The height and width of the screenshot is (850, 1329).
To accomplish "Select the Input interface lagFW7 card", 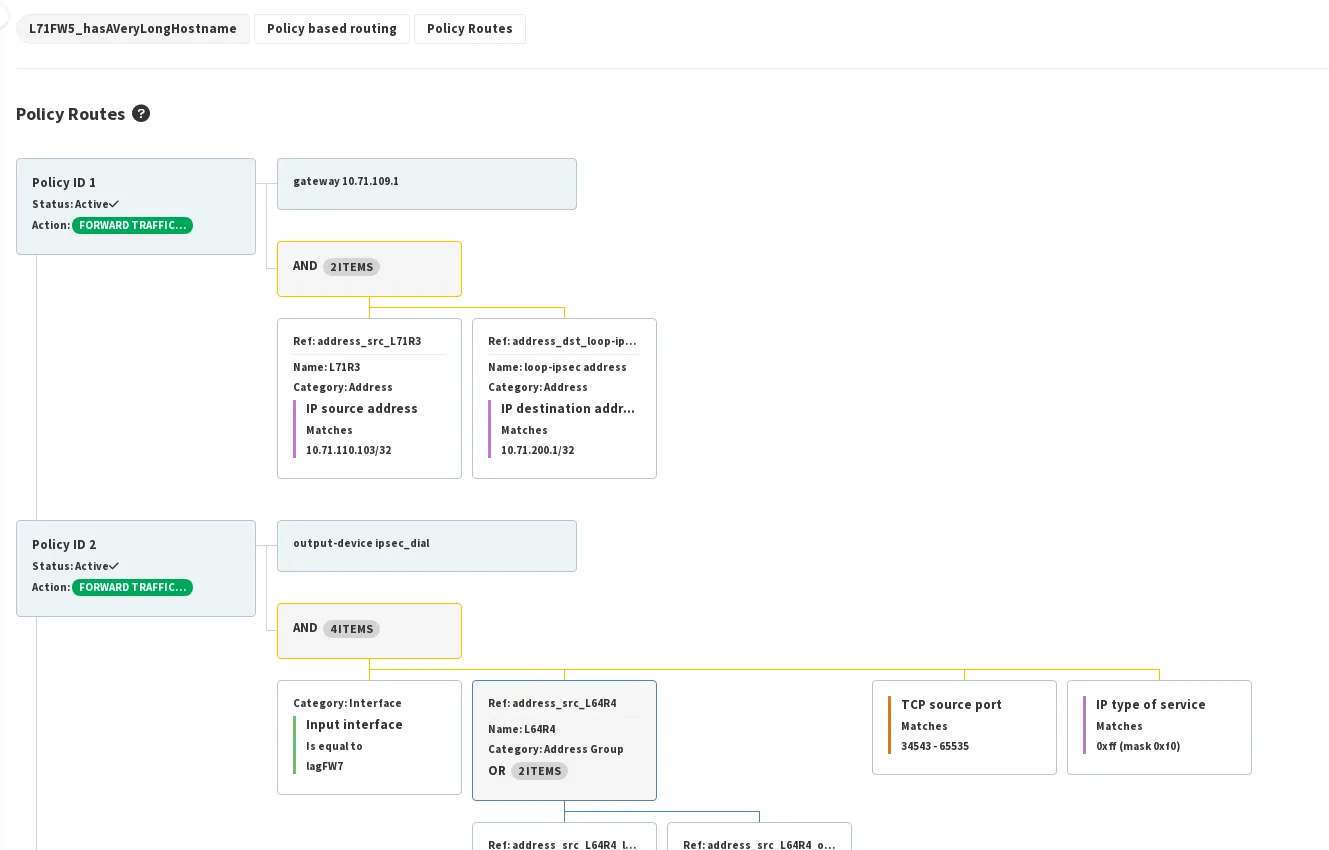I will (x=369, y=737).
